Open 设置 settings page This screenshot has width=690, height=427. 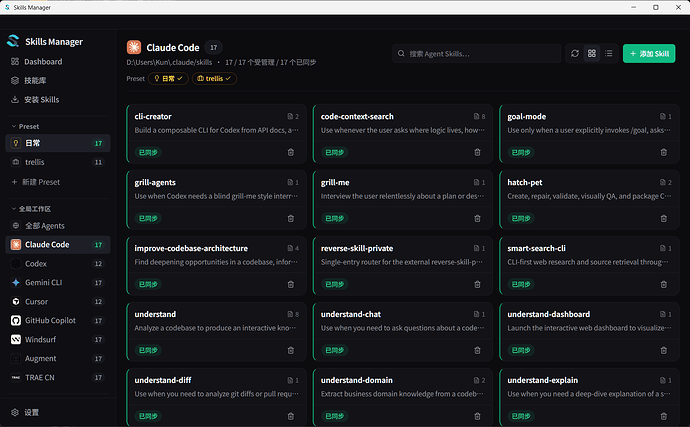click(58, 412)
